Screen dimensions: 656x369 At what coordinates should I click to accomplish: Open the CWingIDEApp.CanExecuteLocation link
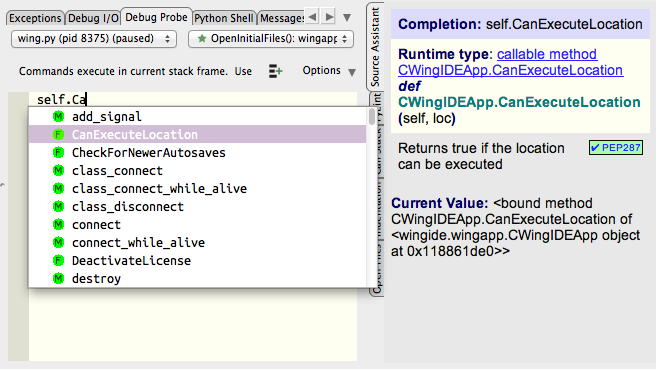[x=510, y=70]
